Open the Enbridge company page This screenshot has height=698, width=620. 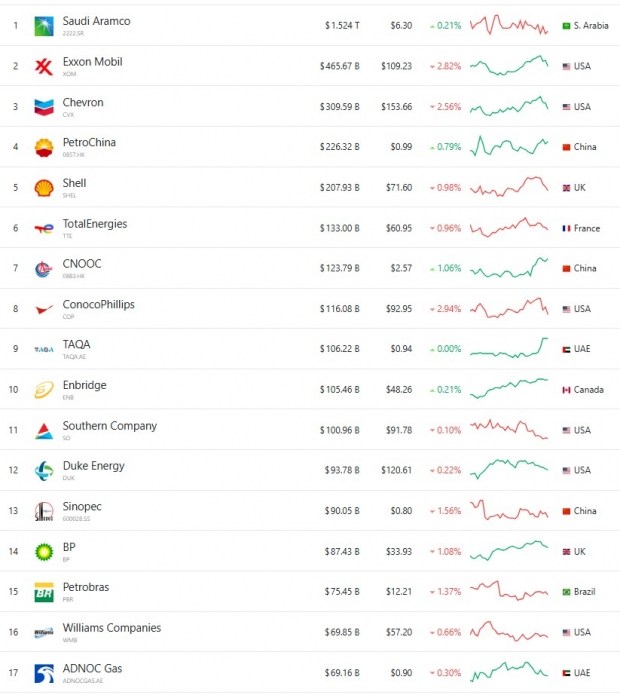pos(84,386)
